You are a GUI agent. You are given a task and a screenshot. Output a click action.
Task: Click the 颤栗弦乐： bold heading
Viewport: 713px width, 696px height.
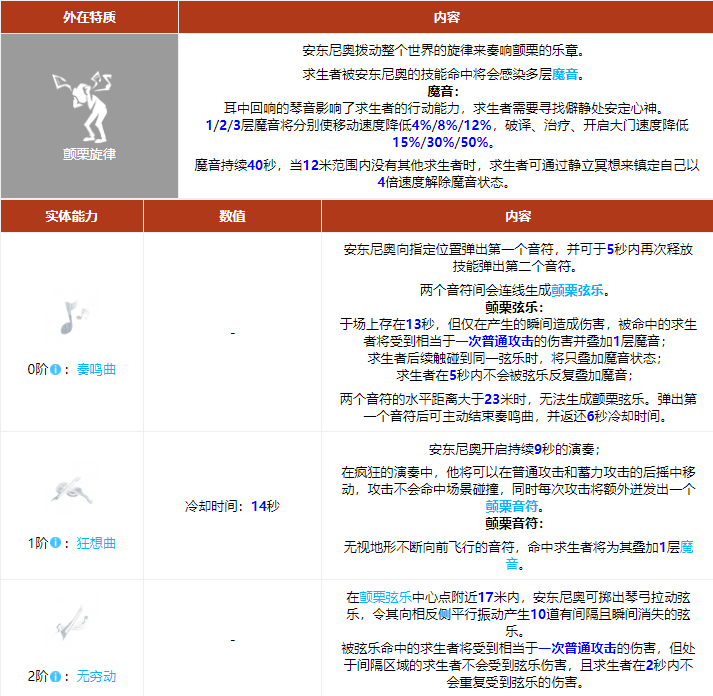tap(514, 307)
